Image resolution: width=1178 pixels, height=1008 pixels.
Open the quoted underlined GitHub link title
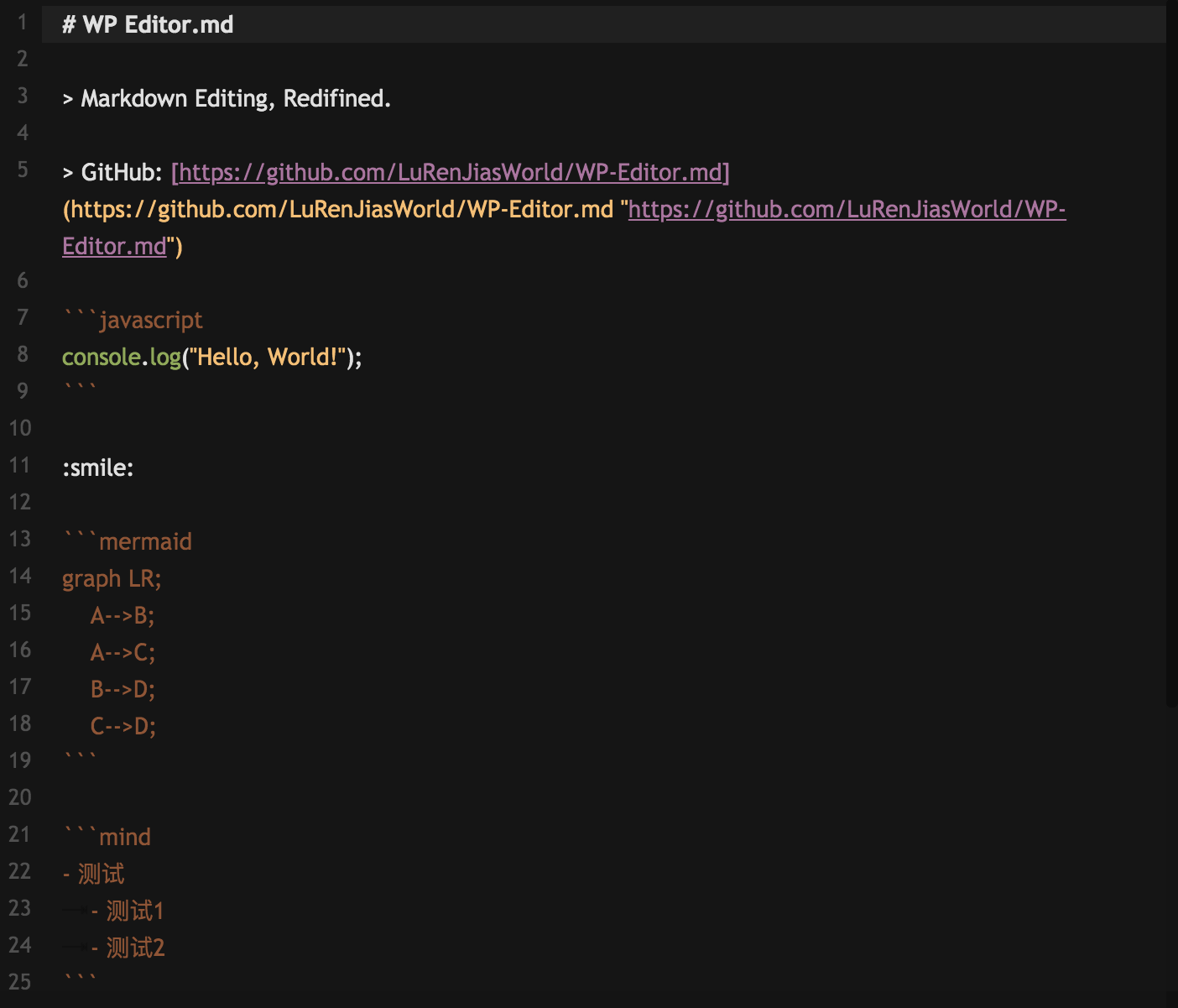coord(847,209)
